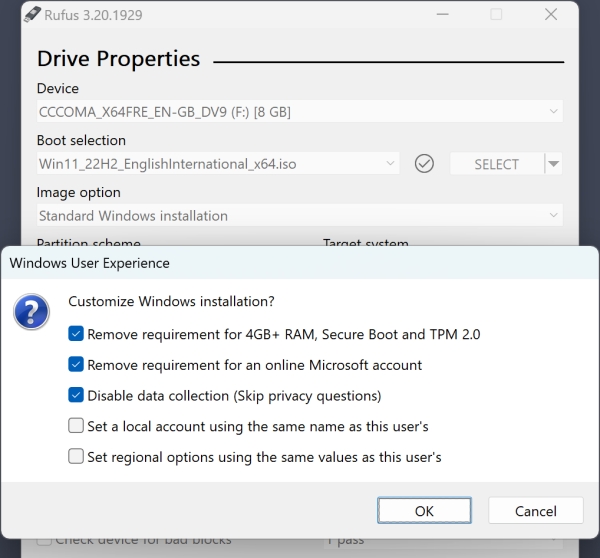The width and height of the screenshot is (600, 558).
Task: Close the Rufus window
Action: point(551,15)
